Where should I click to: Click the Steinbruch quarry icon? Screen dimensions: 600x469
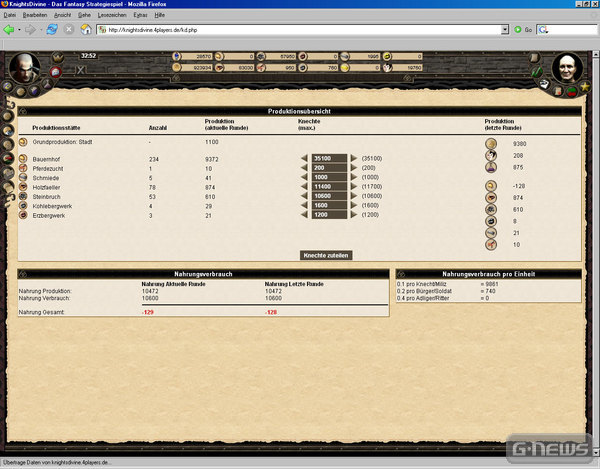pos(23,196)
